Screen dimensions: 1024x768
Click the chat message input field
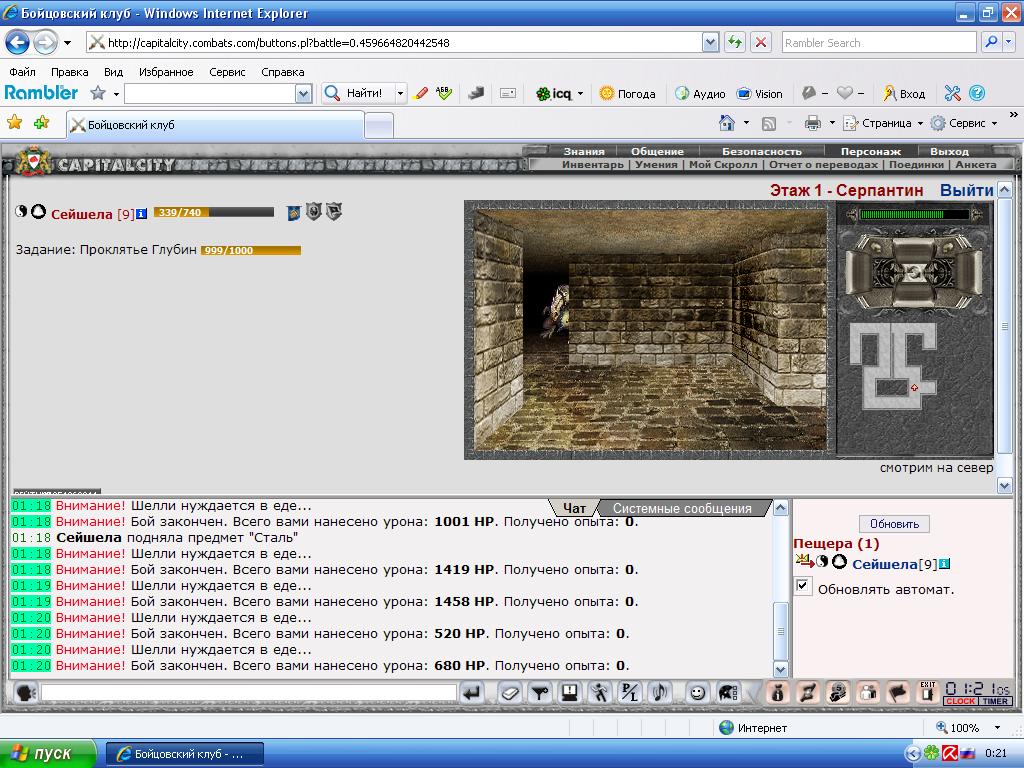coord(249,692)
